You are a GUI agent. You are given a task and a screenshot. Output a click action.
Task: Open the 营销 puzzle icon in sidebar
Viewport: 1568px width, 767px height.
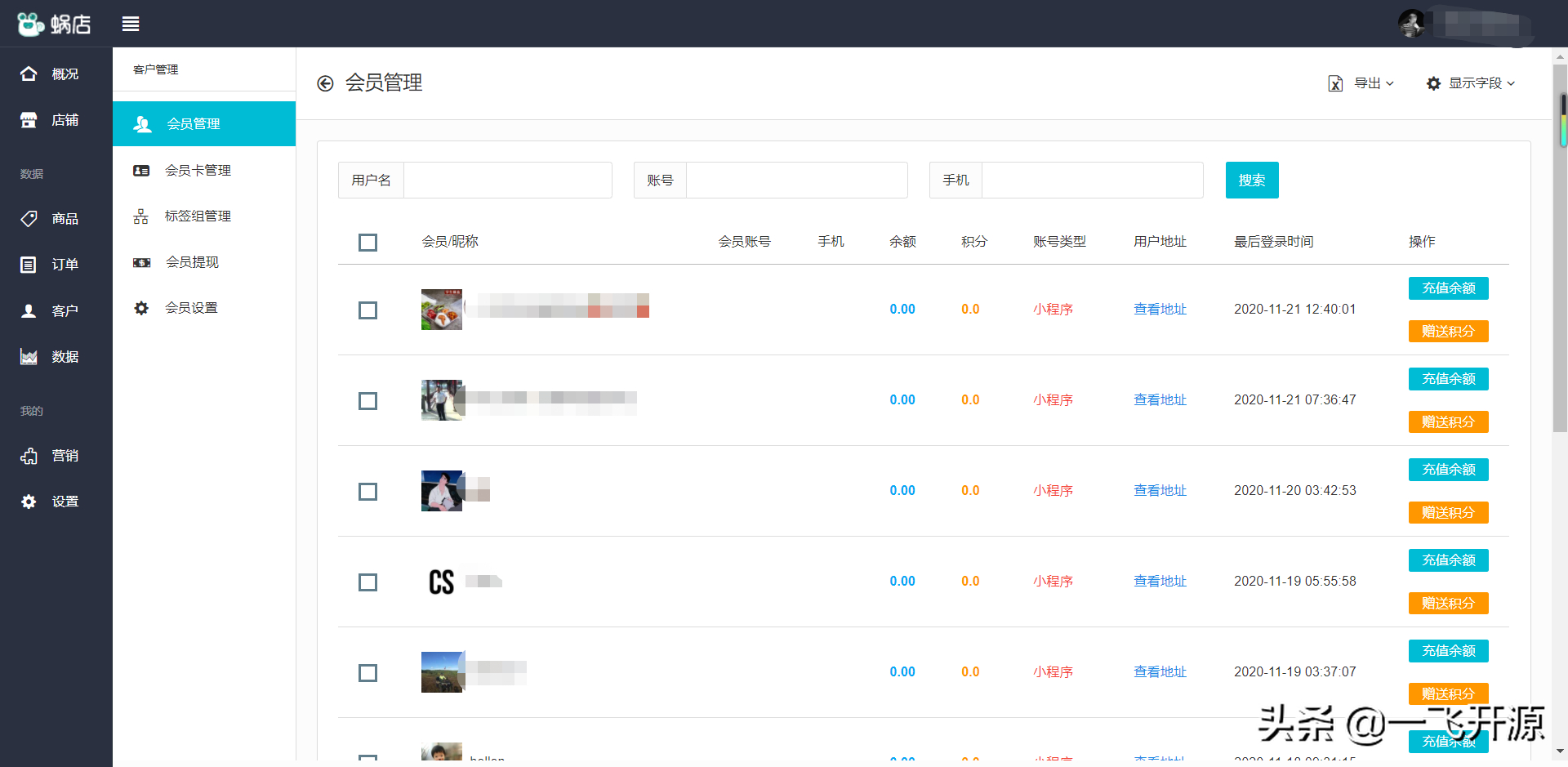point(29,455)
